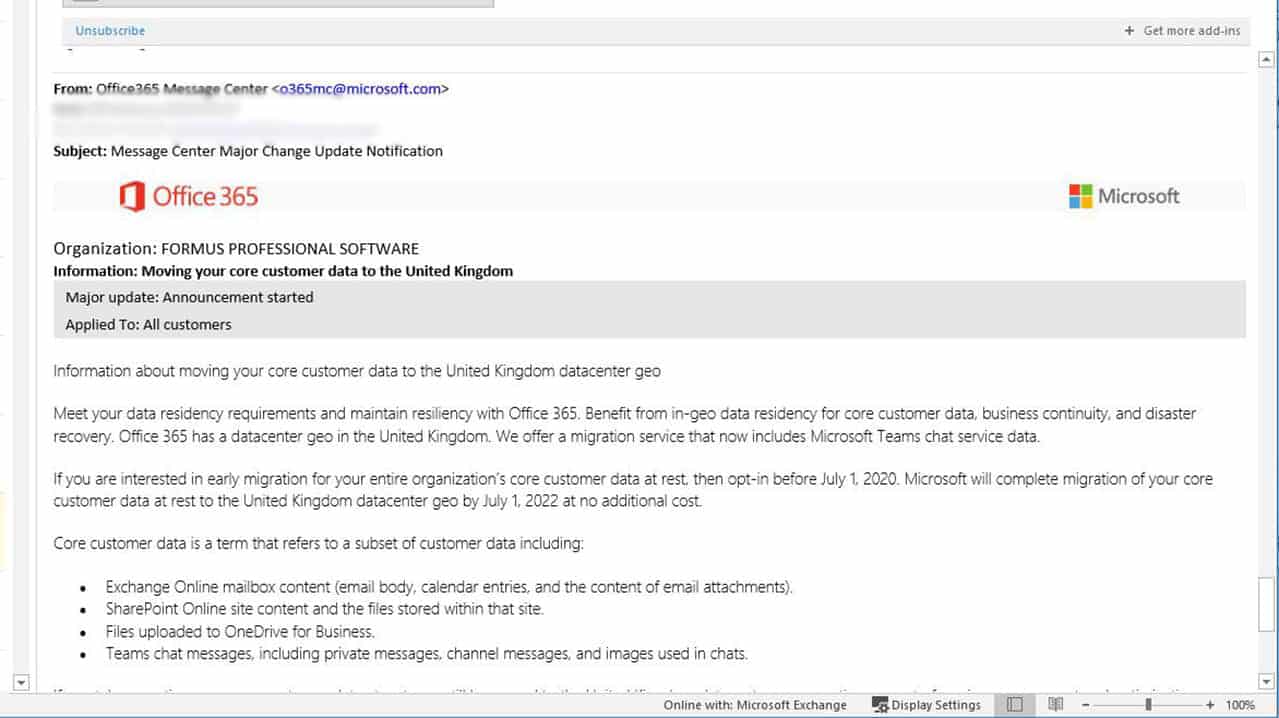This screenshot has height=718, width=1279.
Task: Click 'SharePoint Online site content' bullet
Action: tap(325, 609)
